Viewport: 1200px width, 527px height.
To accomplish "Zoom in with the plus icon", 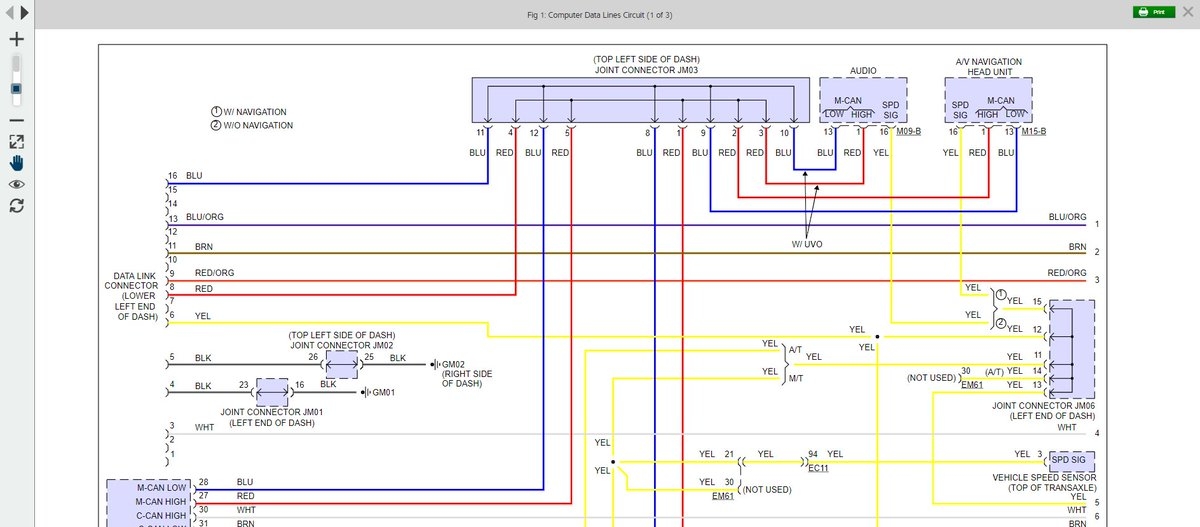I will coord(16,39).
